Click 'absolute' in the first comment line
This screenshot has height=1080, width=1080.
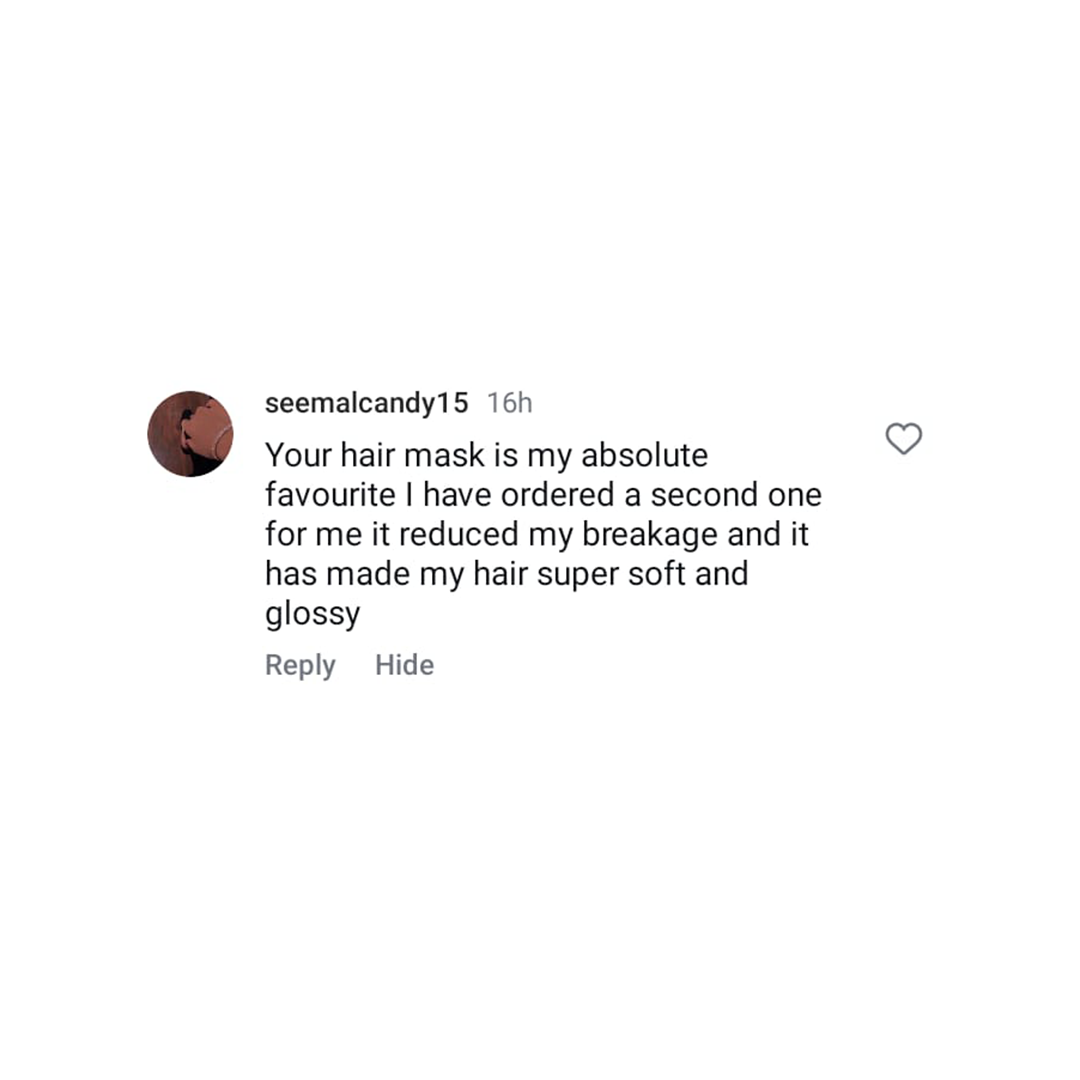(645, 455)
